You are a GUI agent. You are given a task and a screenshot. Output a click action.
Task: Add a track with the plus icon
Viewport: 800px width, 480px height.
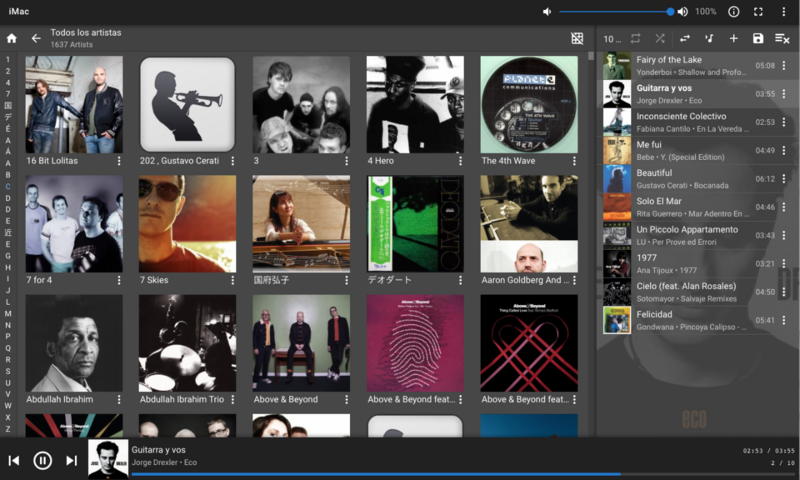(x=733, y=38)
